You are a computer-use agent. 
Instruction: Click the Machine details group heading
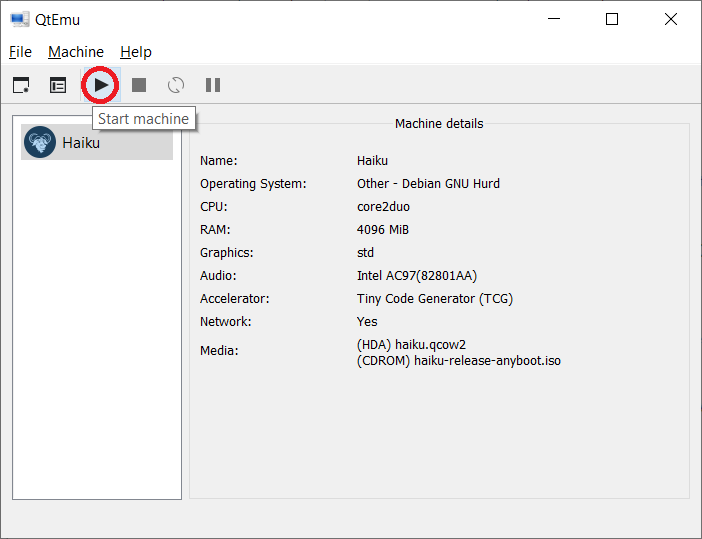(x=439, y=124)
